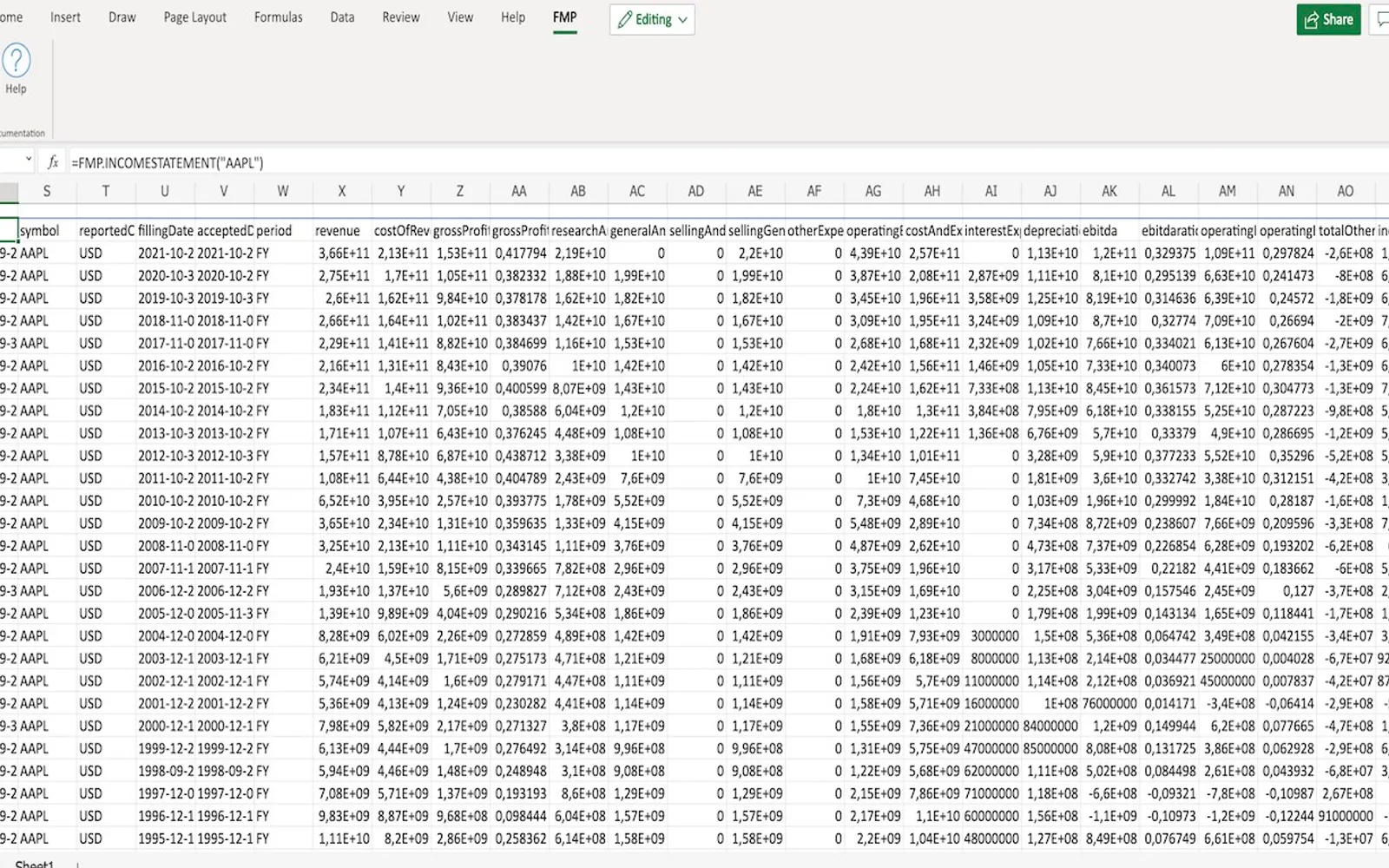Select column AO header
The width and height of the screenshot is (1389, 868).
point(1346,191)
